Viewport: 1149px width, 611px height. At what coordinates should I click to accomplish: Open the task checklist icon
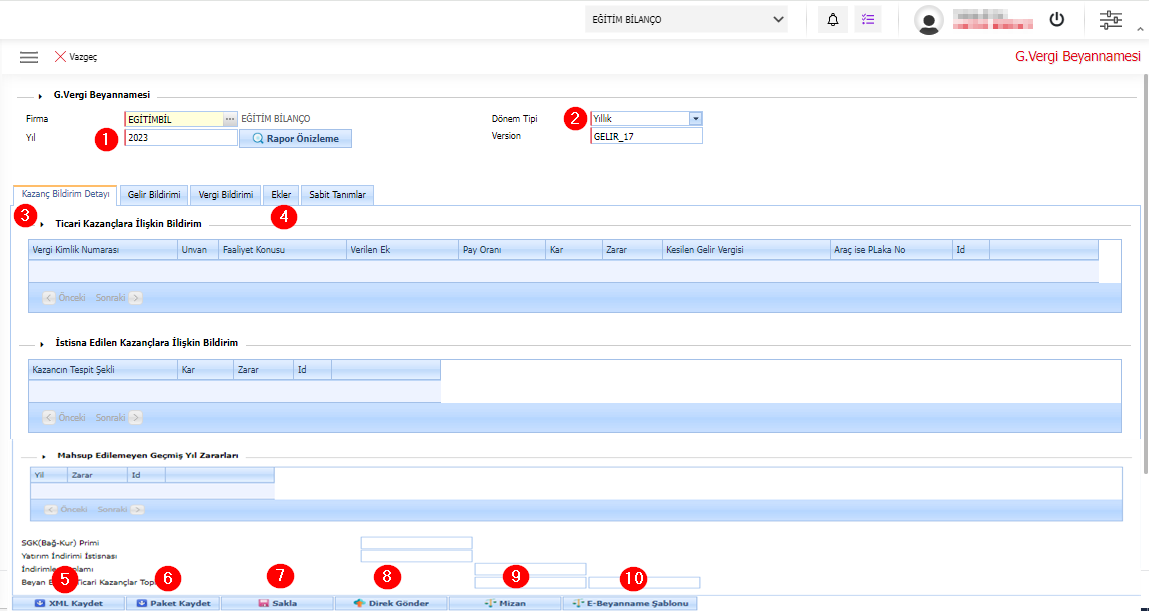[868, 20]
